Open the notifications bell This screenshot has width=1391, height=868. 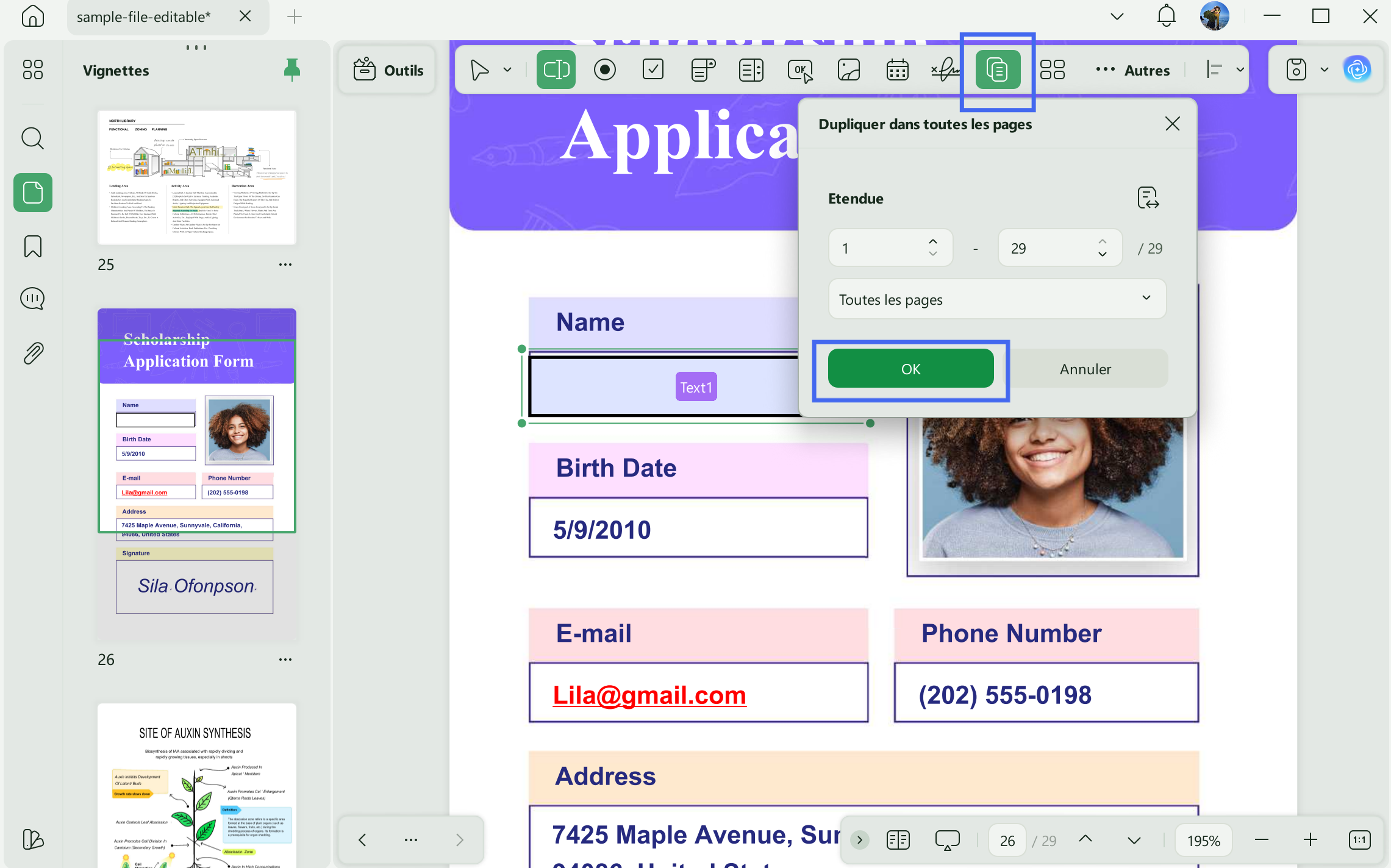1166,16
